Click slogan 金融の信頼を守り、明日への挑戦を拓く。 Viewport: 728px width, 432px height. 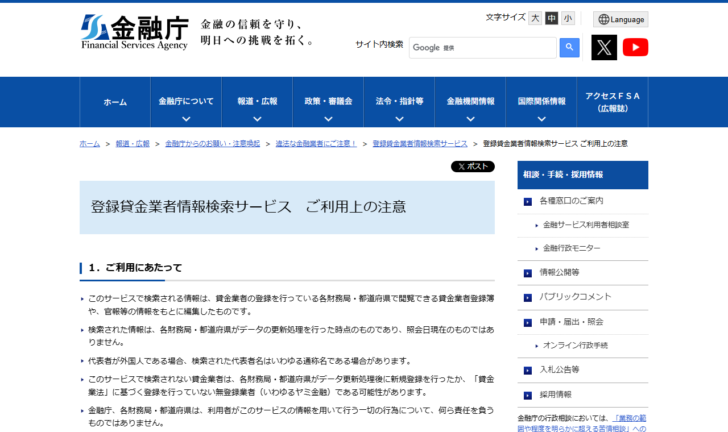pyautogui.click(x=257, y=32)
